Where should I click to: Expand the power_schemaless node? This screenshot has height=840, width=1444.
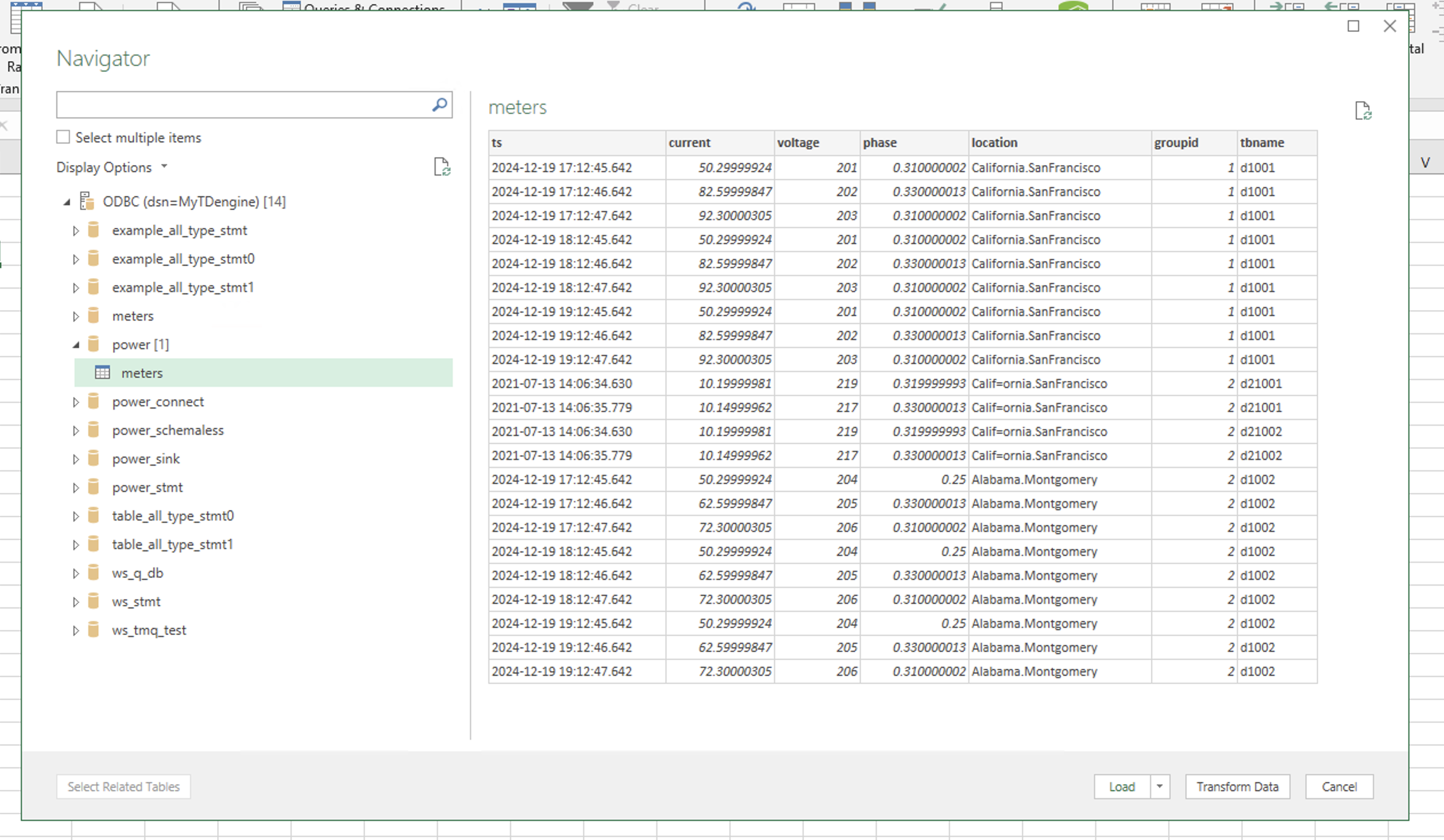[x=76, y=430]
